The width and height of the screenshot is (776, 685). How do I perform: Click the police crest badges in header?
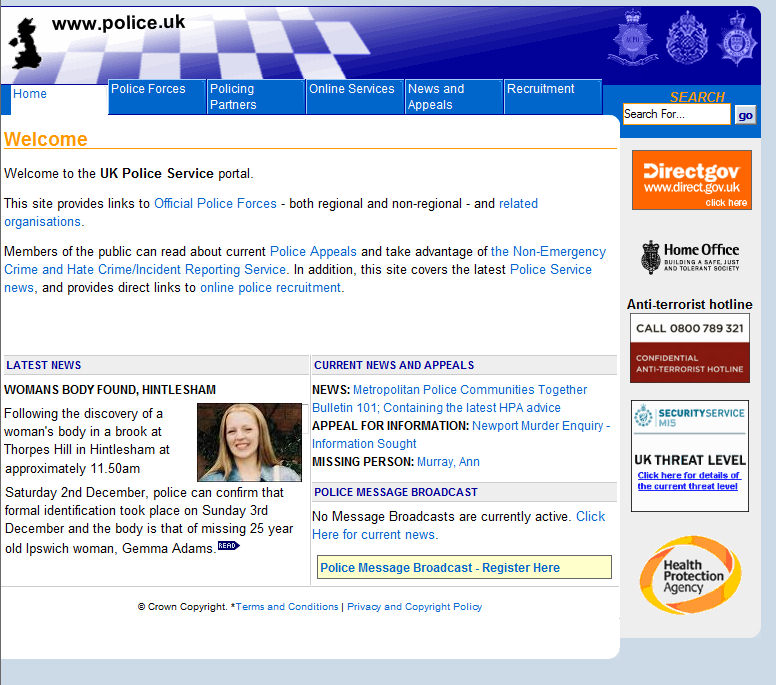[x=684, y=39]
